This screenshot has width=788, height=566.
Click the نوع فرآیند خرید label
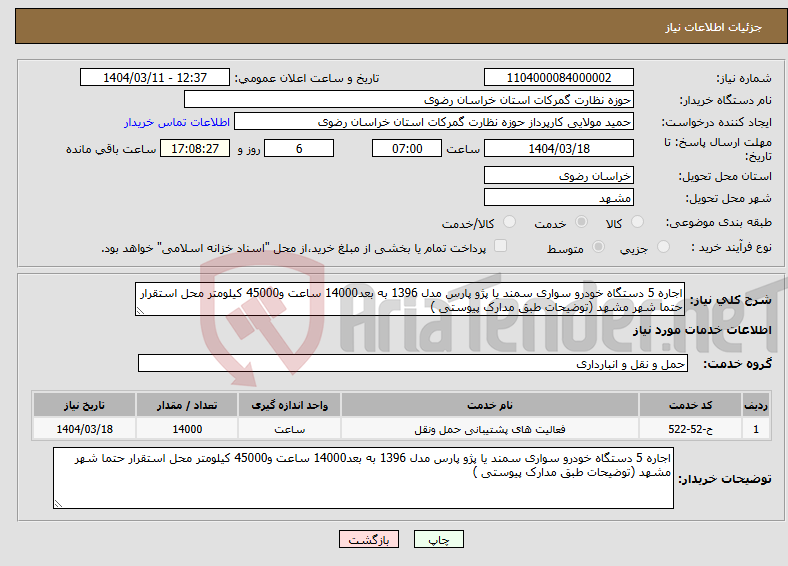pos(731,247)
